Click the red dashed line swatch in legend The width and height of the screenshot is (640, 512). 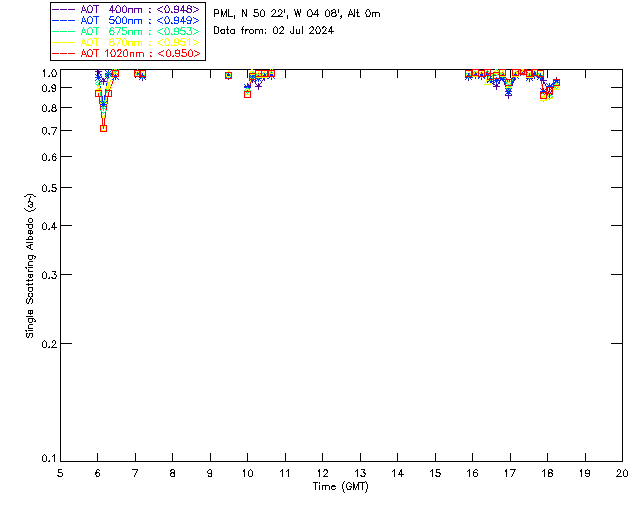64,53
